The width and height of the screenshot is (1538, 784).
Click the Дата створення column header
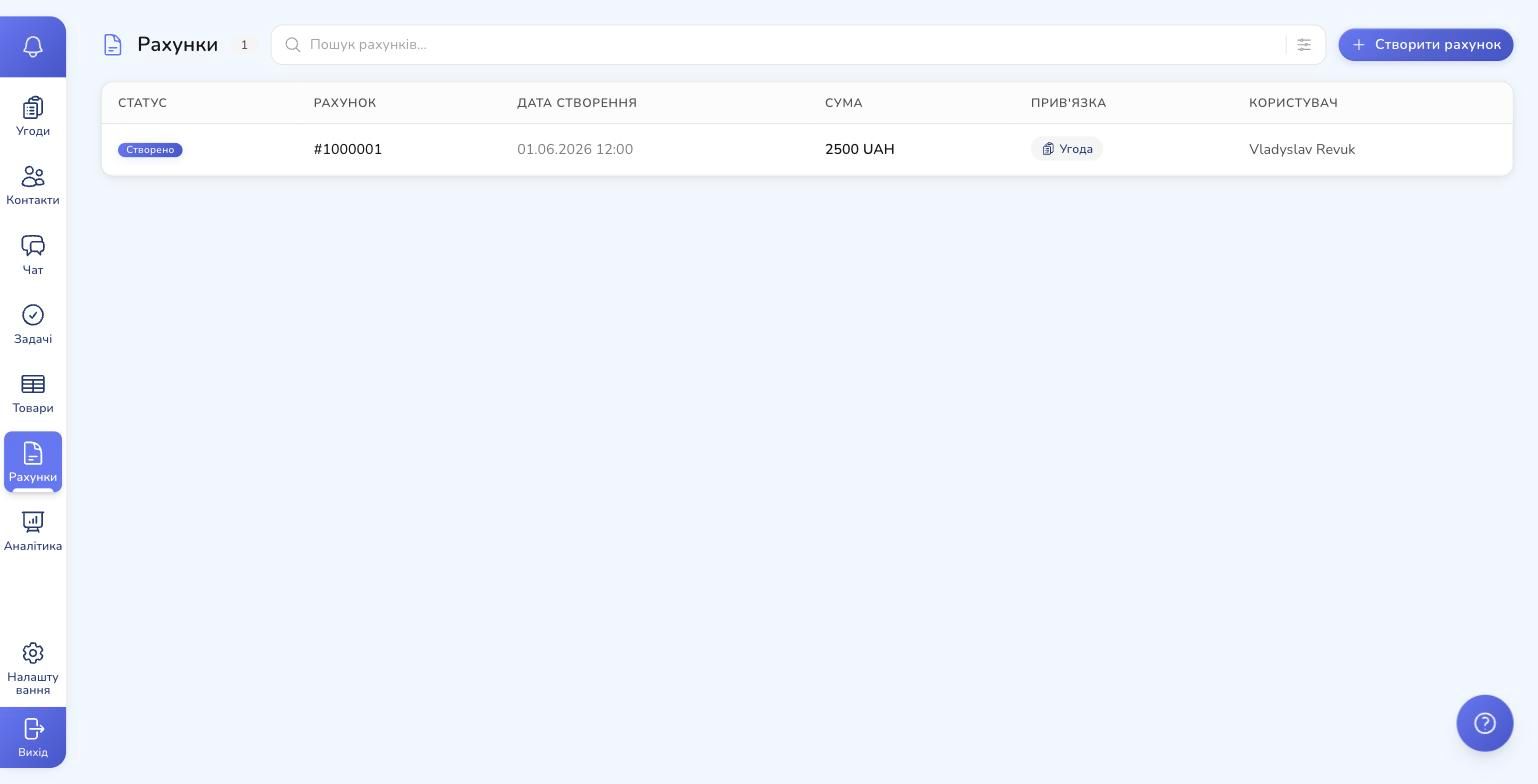click(577, 103)
